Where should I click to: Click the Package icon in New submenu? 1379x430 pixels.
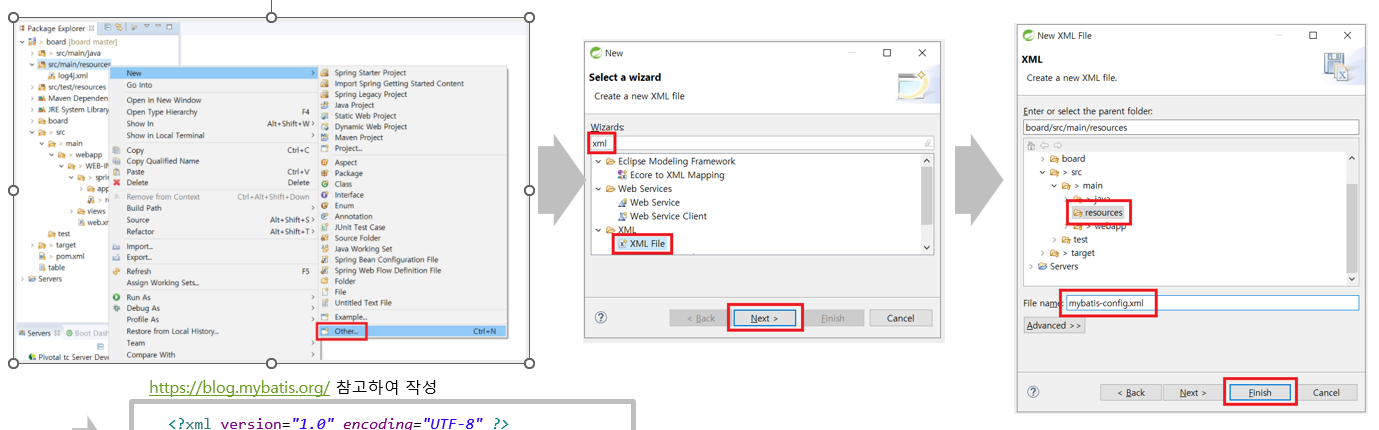click(325, 173)
